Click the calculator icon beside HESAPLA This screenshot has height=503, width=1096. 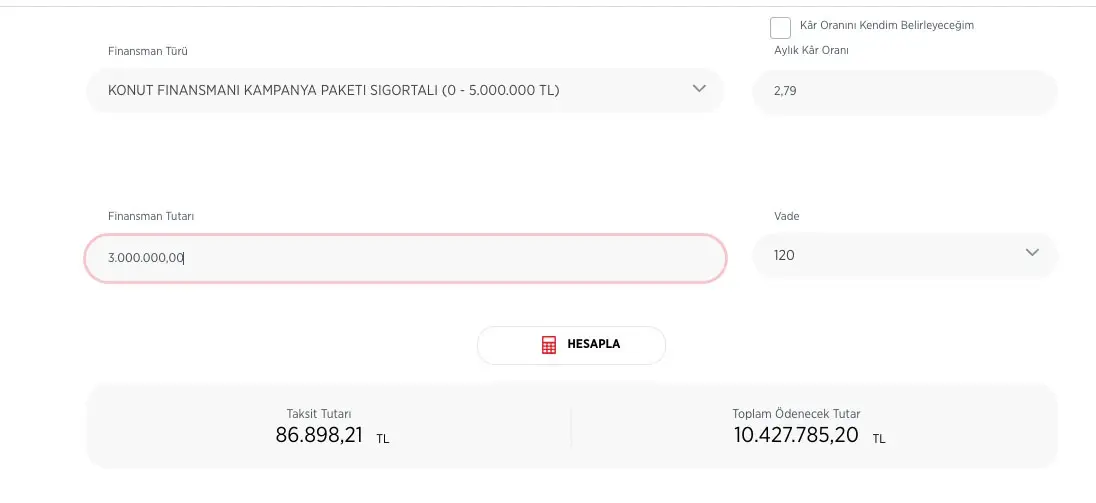548,345
